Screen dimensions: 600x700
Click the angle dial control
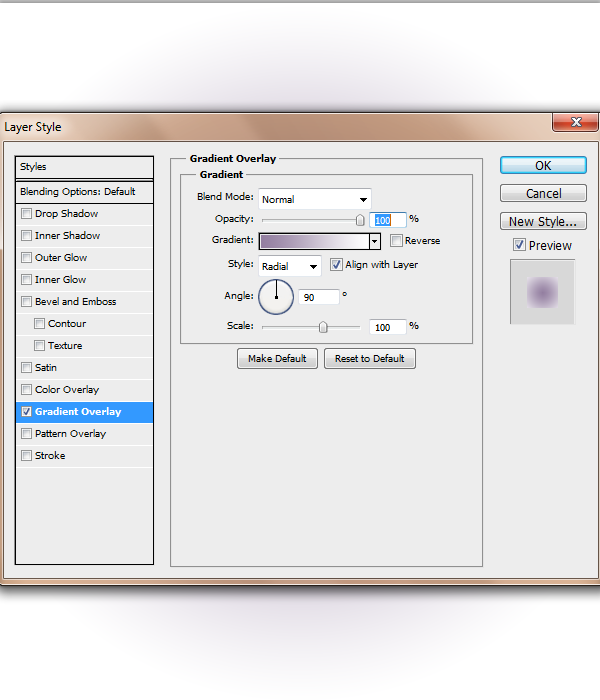(x=276, y=297)
